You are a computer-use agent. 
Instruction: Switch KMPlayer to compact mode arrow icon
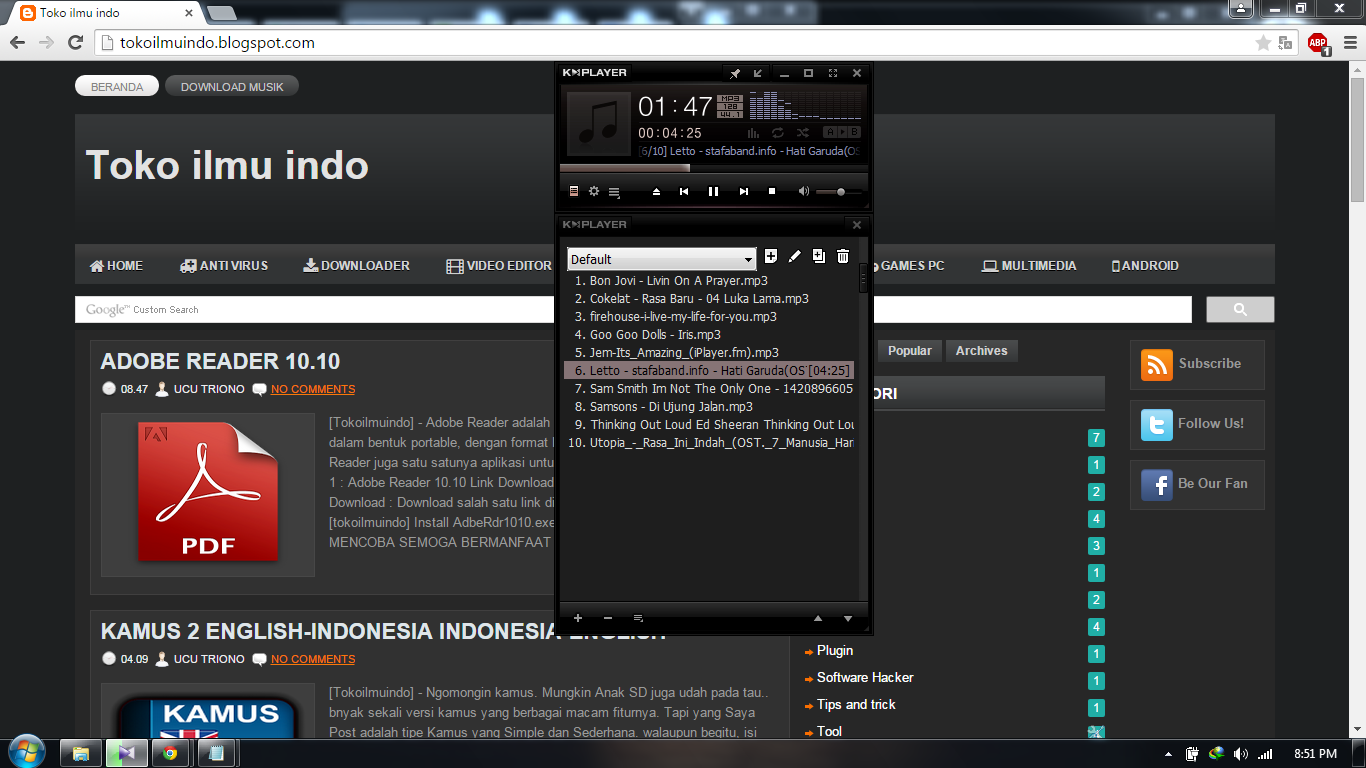pyautogui.click(x=758, y=73)
